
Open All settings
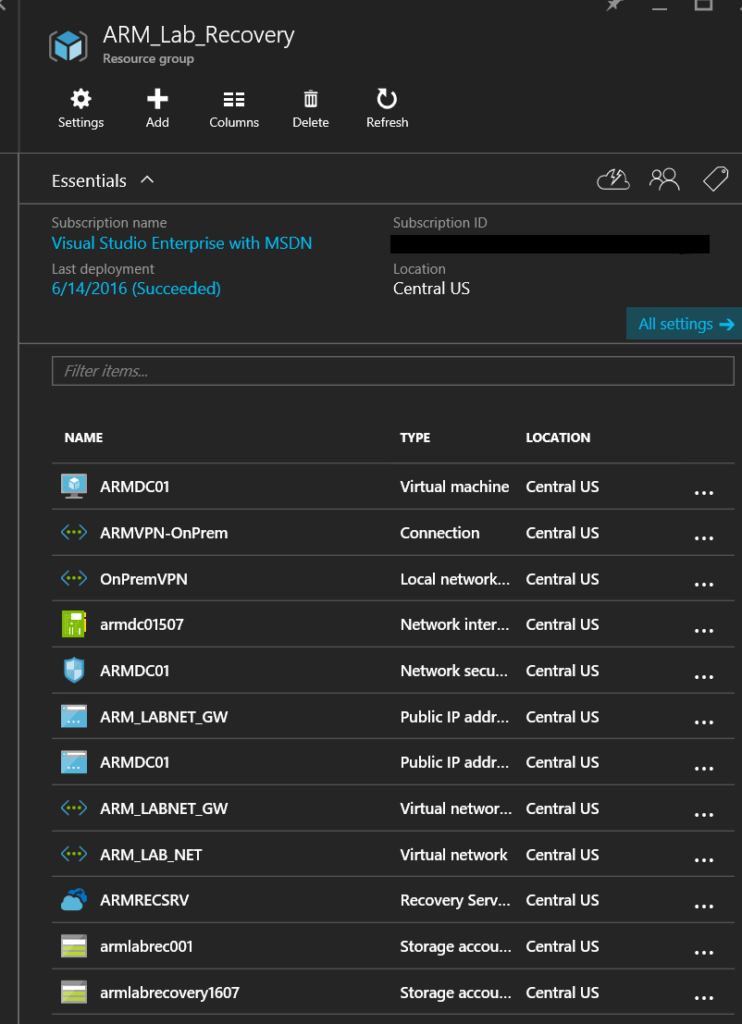pyautogui.click(x=683, y=323)
